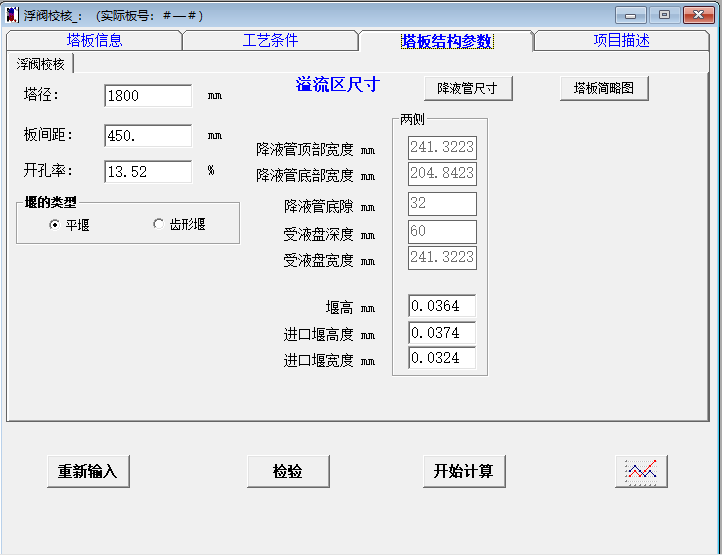
Task: Click the 塔径 input field showing 1800
Action: [148, 96]
